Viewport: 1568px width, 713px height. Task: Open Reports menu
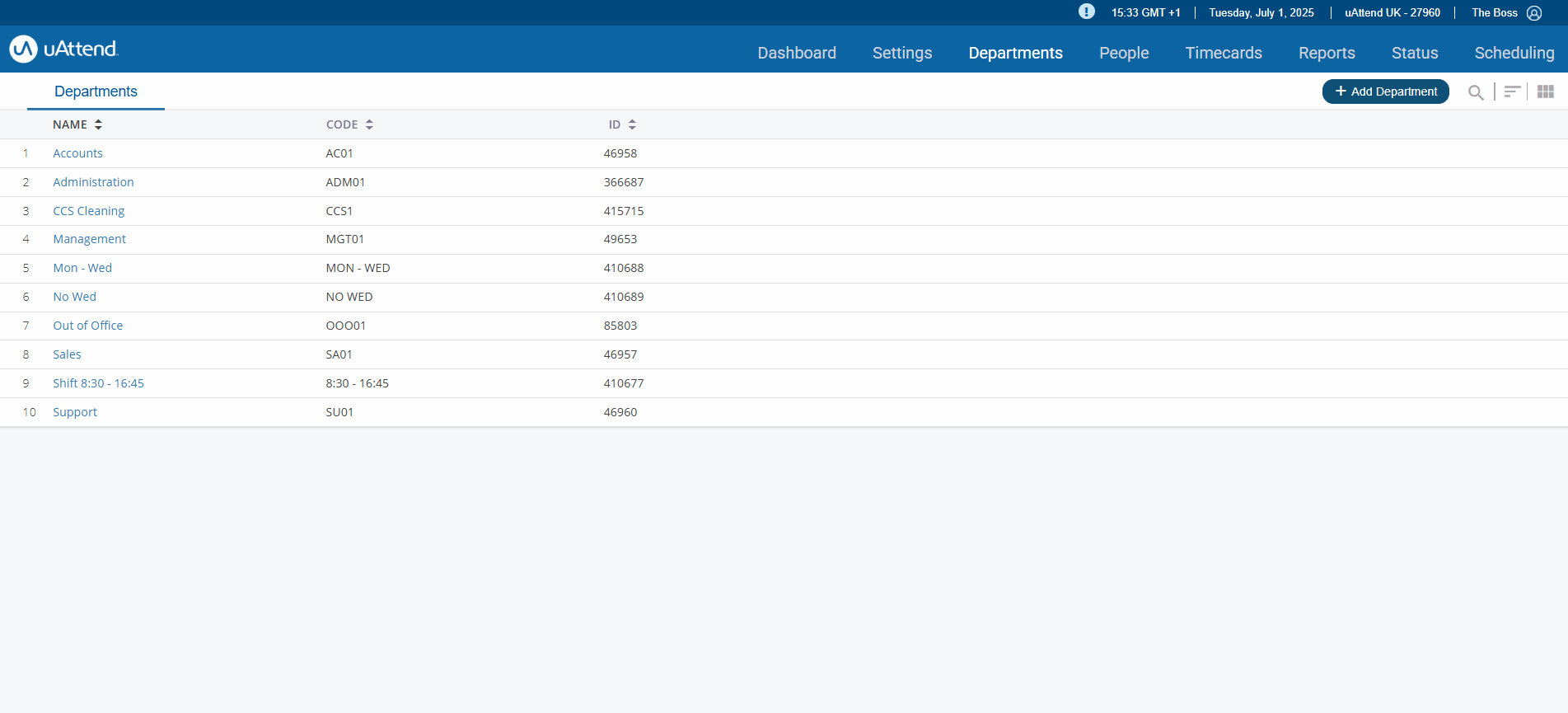tap(1327, 53)
